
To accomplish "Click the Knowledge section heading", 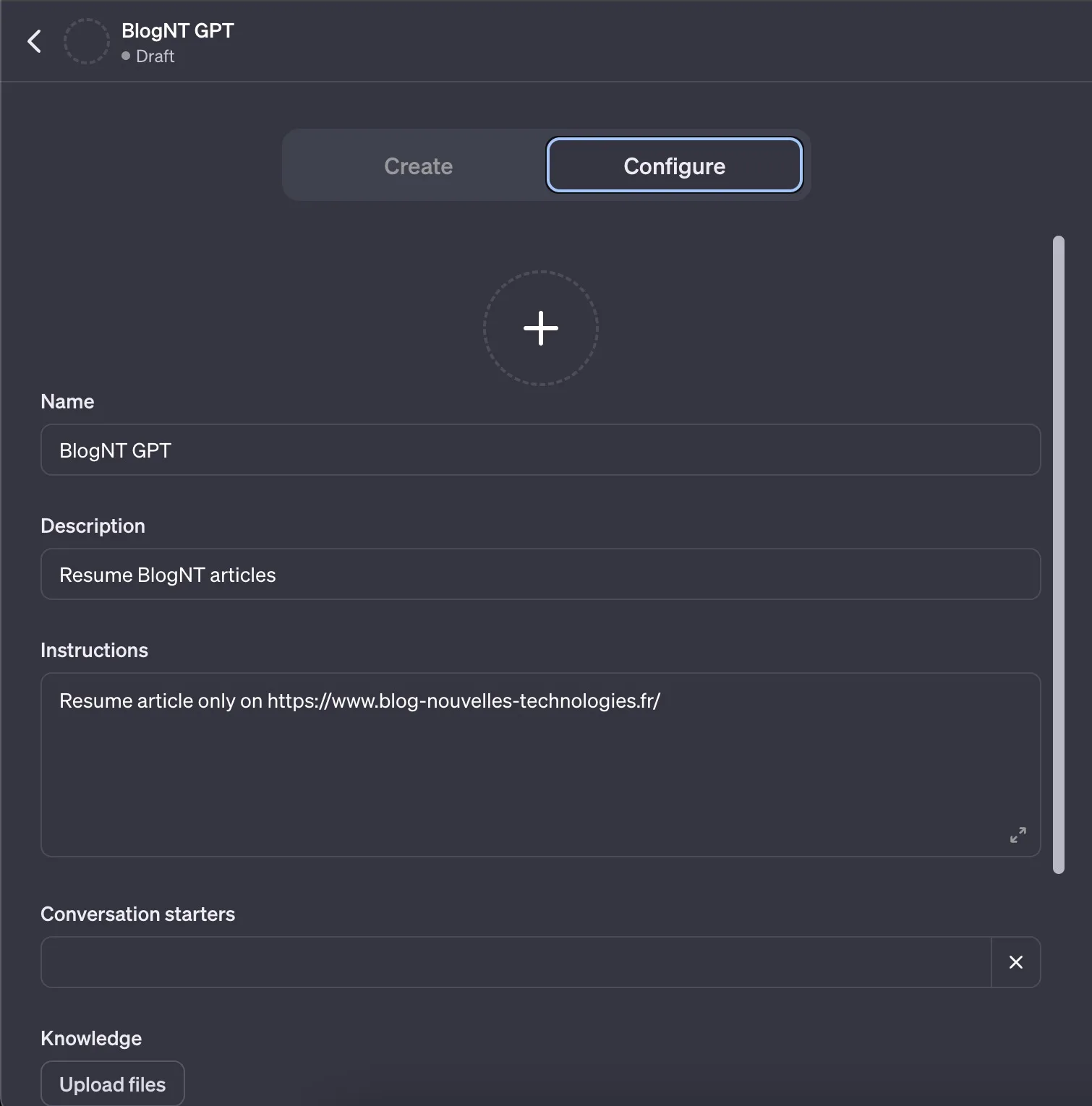I will click(91, 1038).
